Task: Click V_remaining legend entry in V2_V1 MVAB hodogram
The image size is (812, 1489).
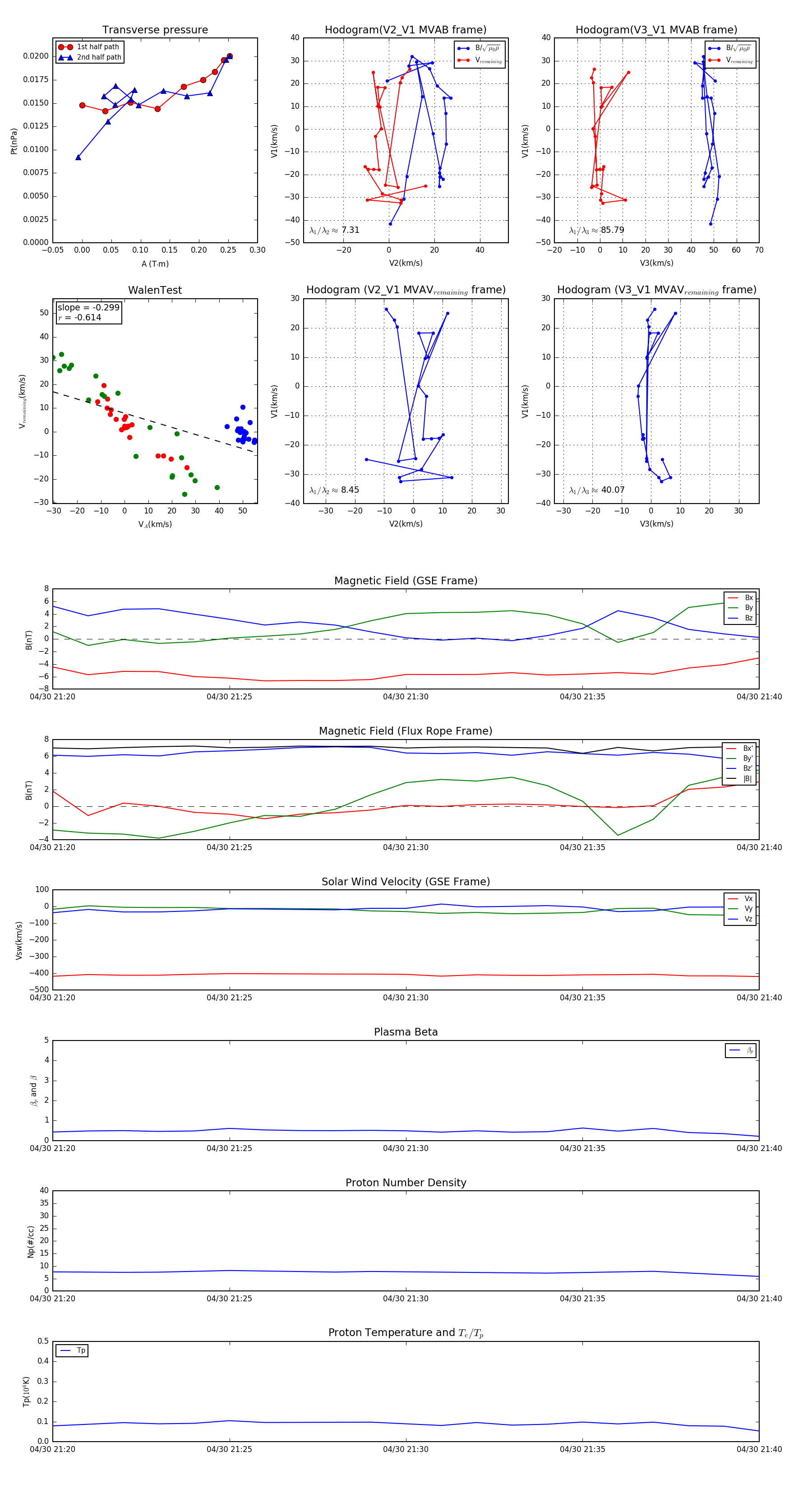Action: click(479, 60)
